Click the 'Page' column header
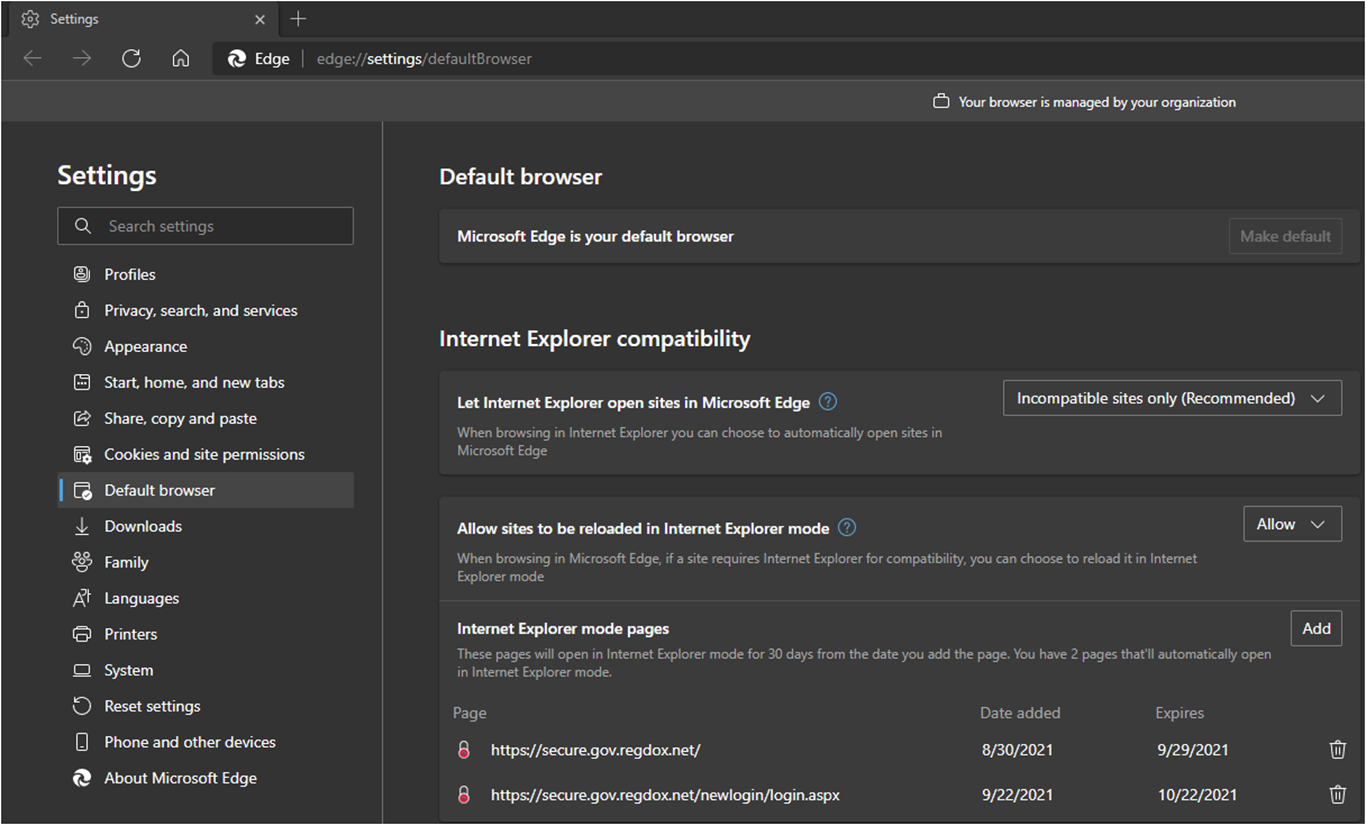This screenshot has height=825, width=1366. 470,713
